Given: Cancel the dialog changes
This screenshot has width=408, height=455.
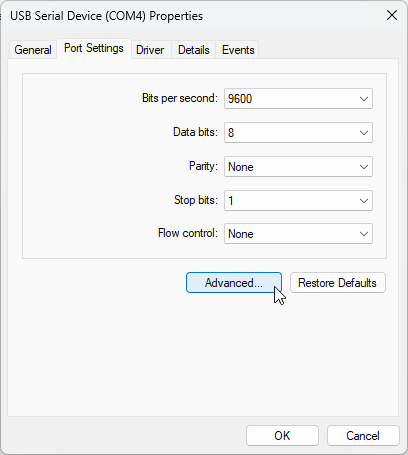Looking at the screenshot, I should pyautogui.click(x=363, y=436).
